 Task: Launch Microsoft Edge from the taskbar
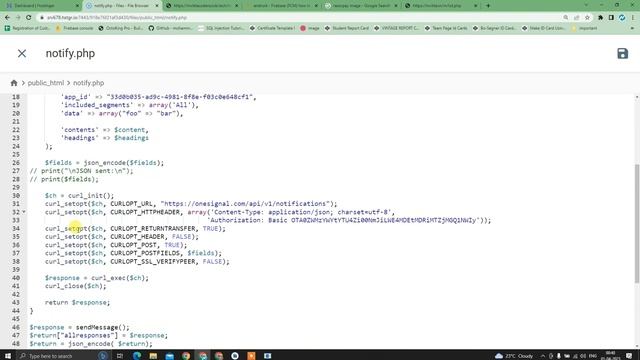[x=137, y=356]
